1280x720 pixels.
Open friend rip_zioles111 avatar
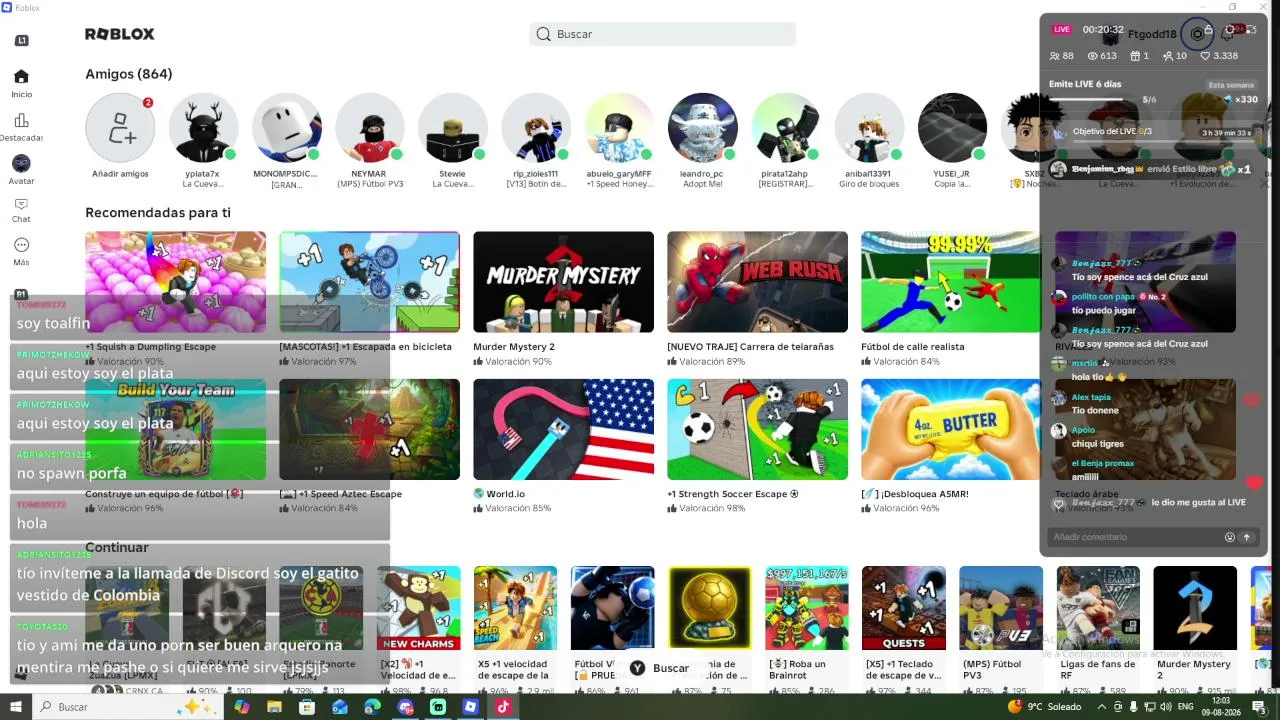536,128
